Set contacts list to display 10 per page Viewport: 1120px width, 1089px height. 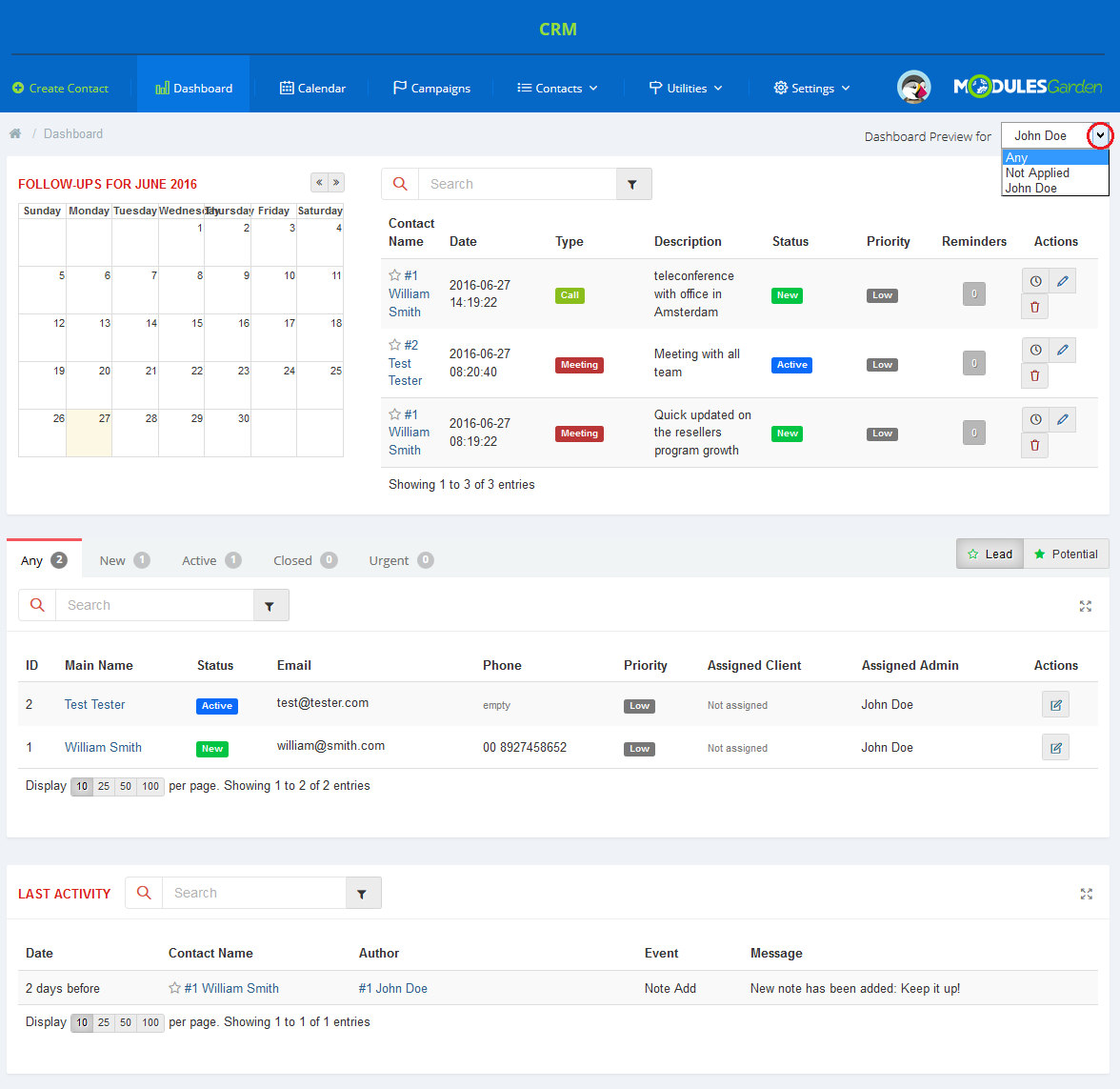(x=82, y=786)
